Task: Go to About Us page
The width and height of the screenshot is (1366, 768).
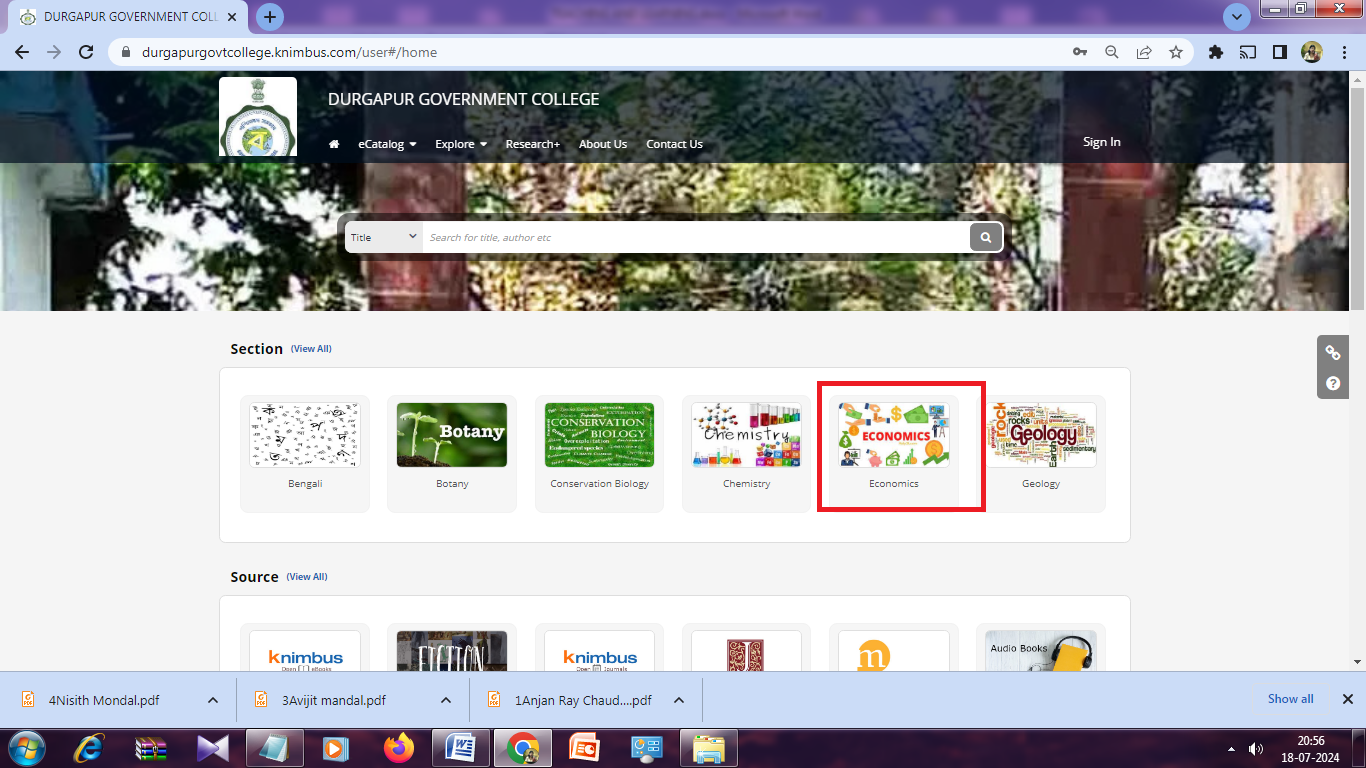Action: click(602, 144)
